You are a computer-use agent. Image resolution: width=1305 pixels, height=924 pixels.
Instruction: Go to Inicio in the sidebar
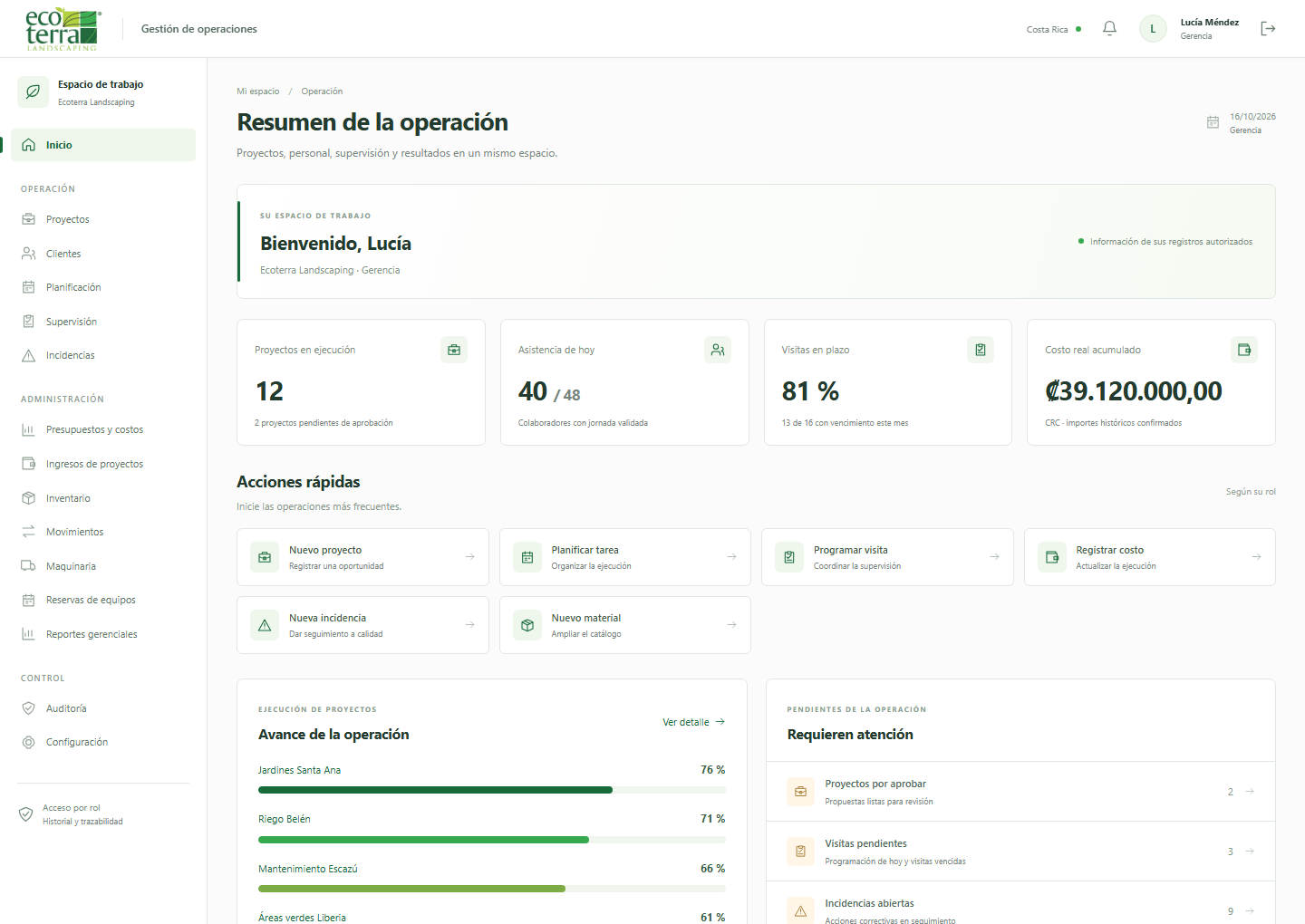(103, 145)
